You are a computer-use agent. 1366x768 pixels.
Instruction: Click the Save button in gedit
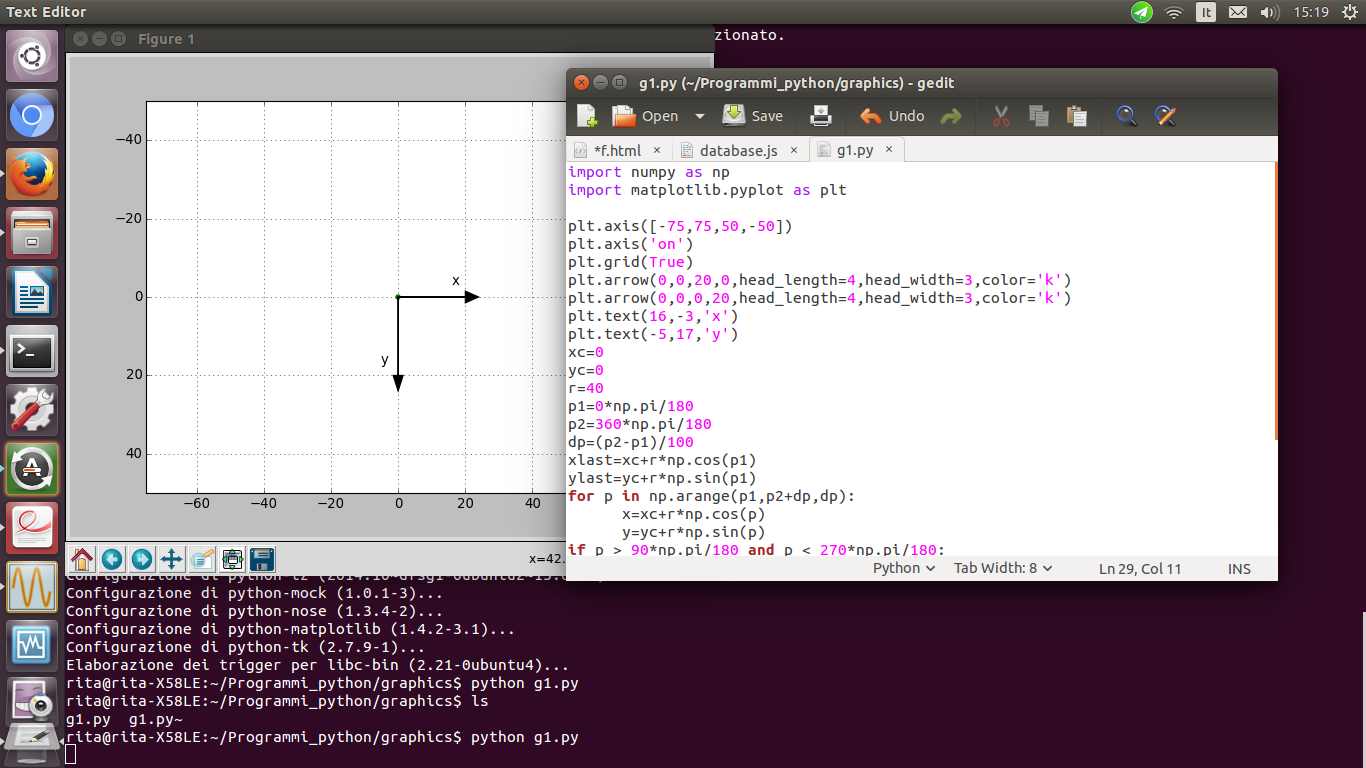coord(753,116)
